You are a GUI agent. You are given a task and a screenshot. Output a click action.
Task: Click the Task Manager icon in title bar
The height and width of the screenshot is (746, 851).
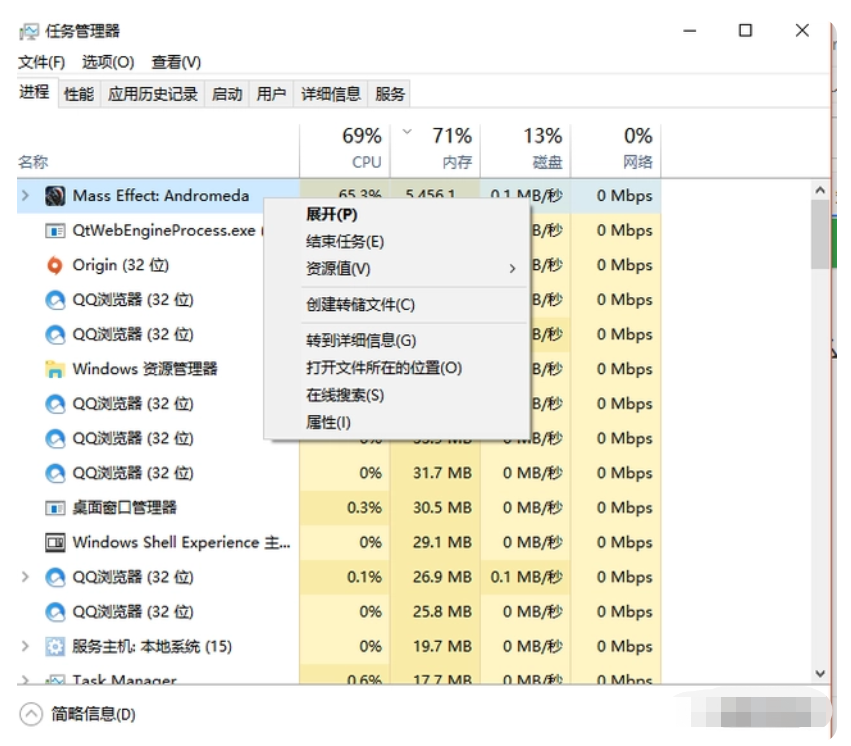pos(29,32)
